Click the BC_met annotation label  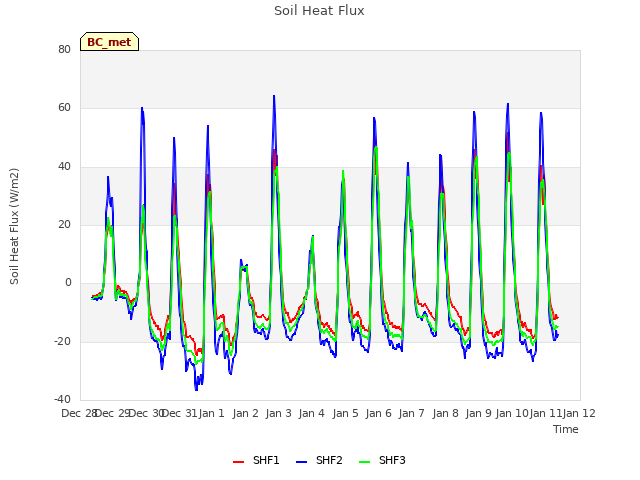[x=109, y=42]
